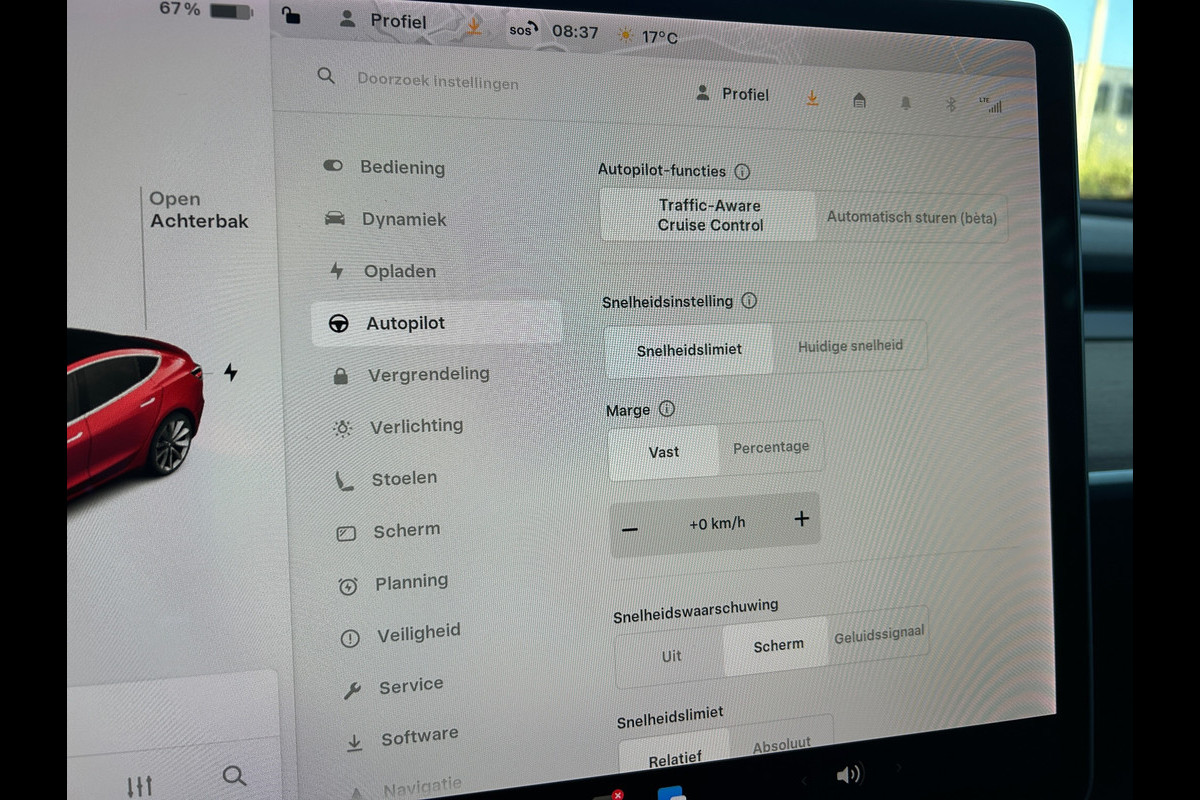1200x800 pixels.
Task: Click the info icon beside Autopilot-functies
Action: pos(742,171)
